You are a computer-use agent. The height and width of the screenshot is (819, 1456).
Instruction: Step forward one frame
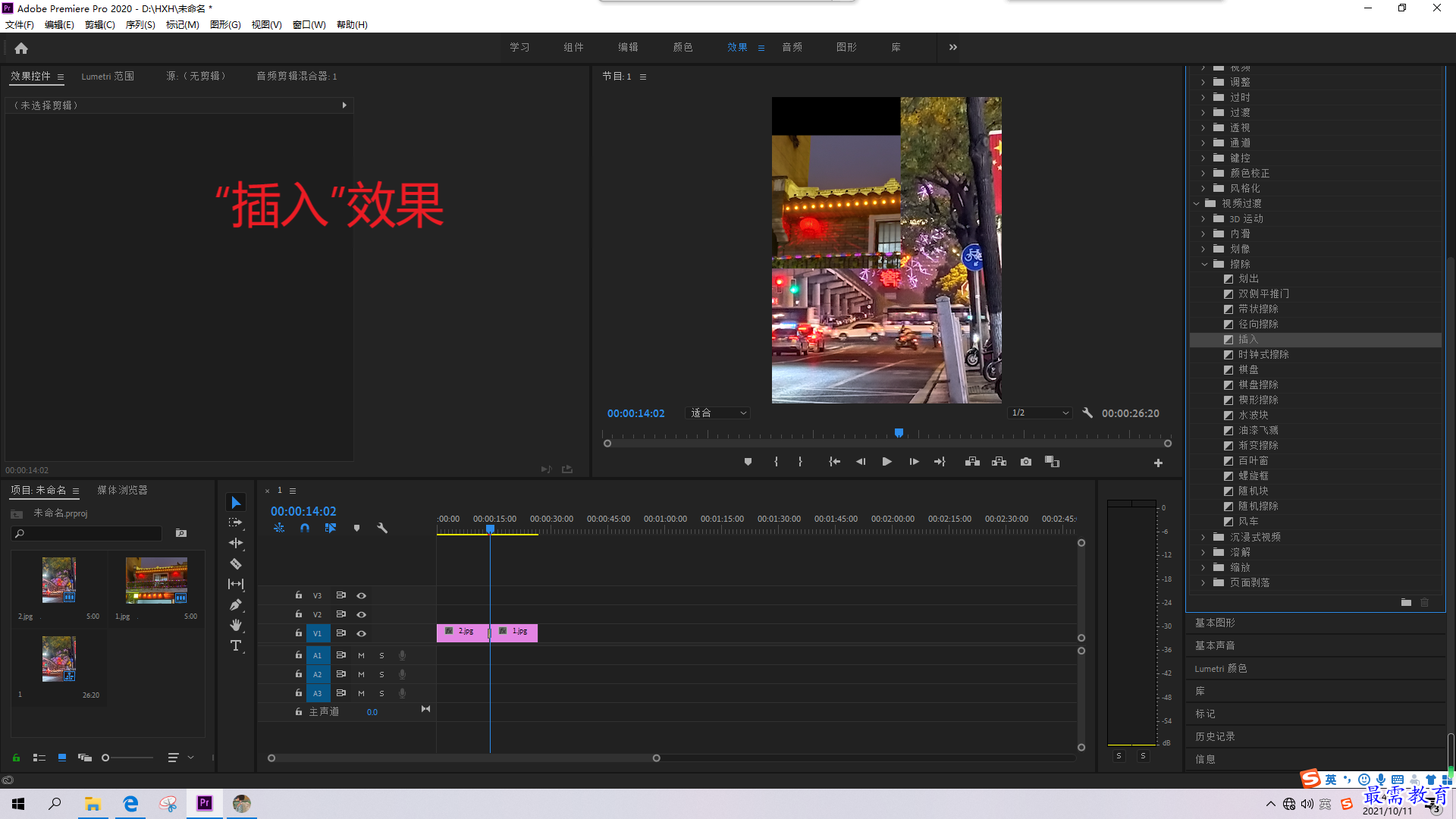point(914,462)
